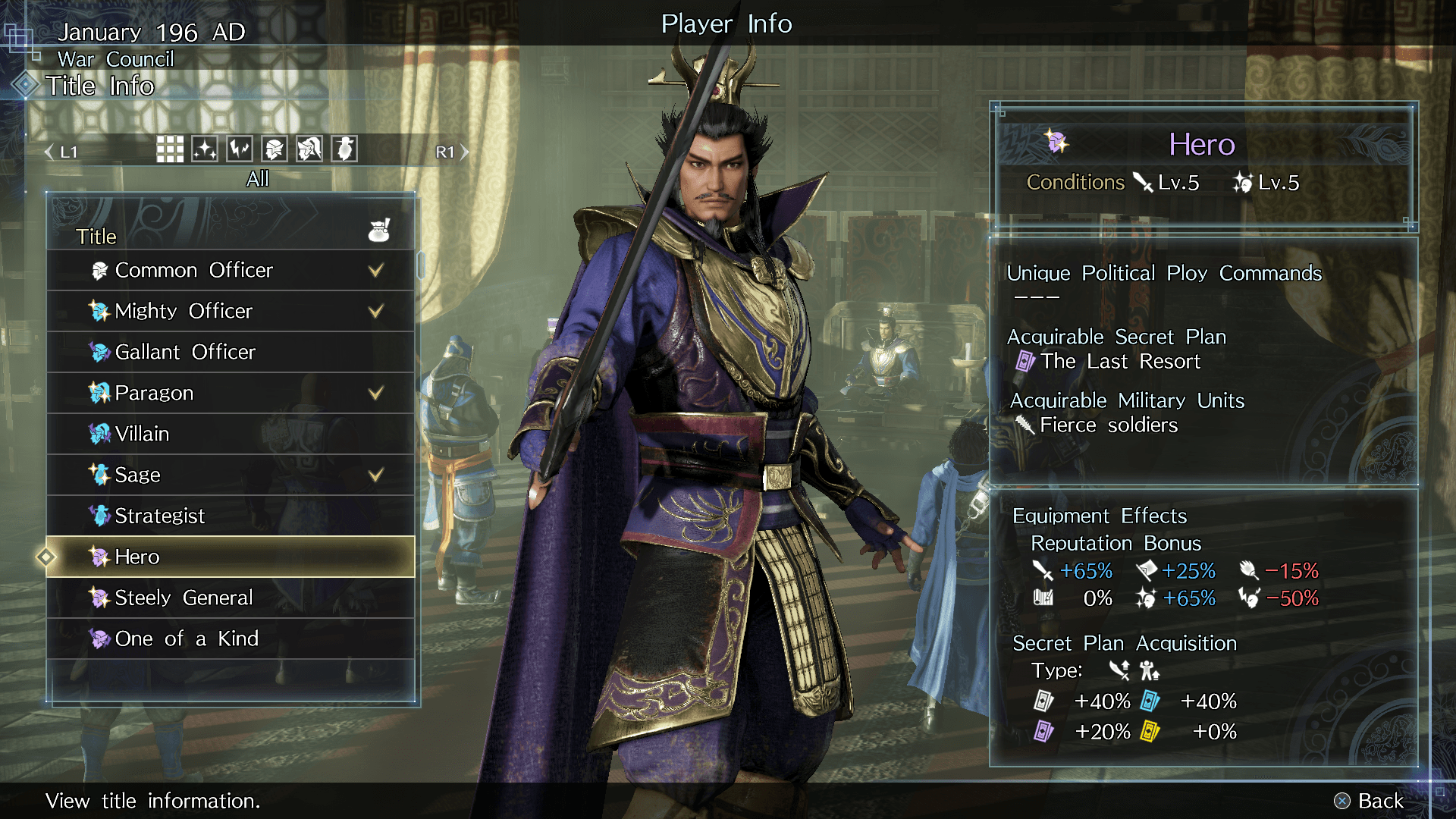The height and width of the screenshot is (819, 1456).
Task: Toggle the Sage title checkmark
Action: pyautogui.click(x=375, y=475)
